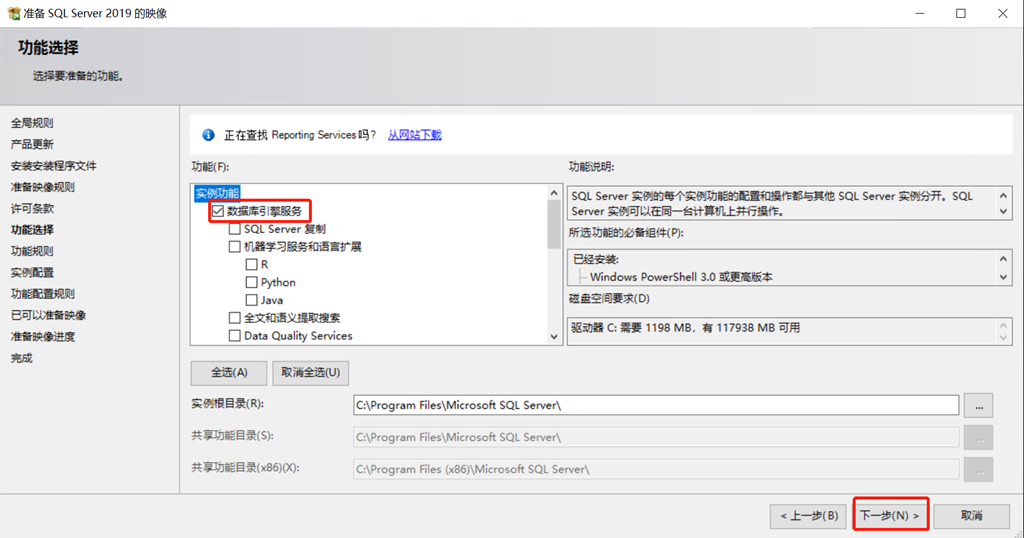Tick the Python feature checkbox
The width and height of the screenshot is (1024, 538).
point(251,282)
